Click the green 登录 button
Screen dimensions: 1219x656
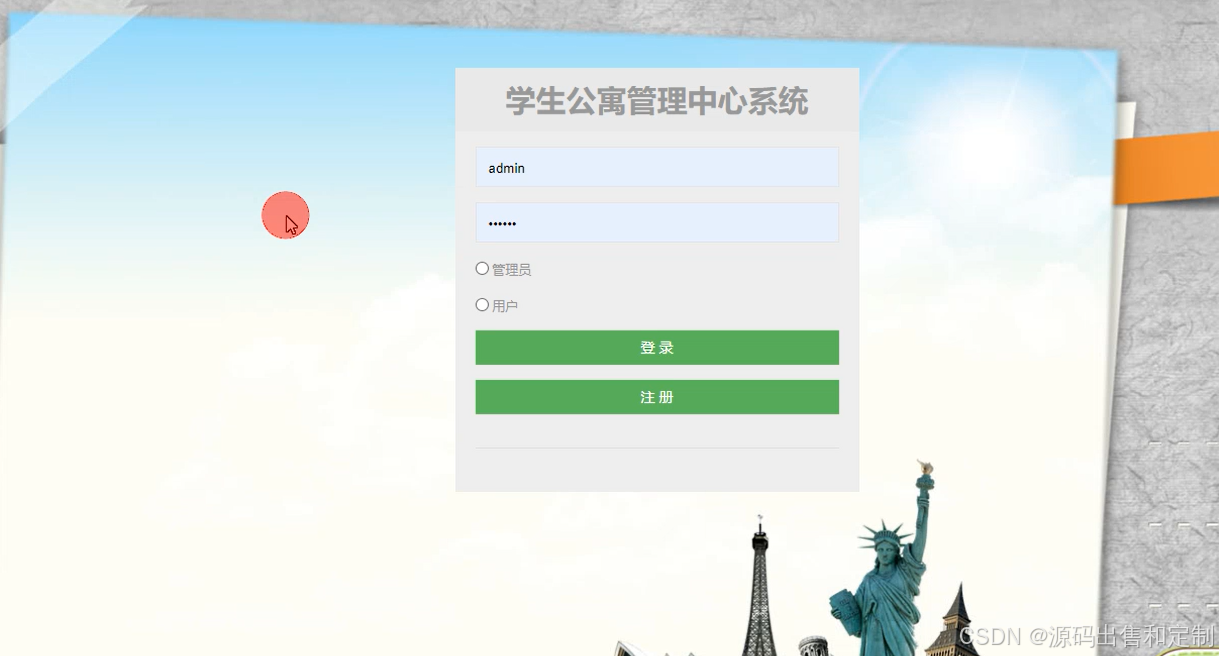(657, 348)
